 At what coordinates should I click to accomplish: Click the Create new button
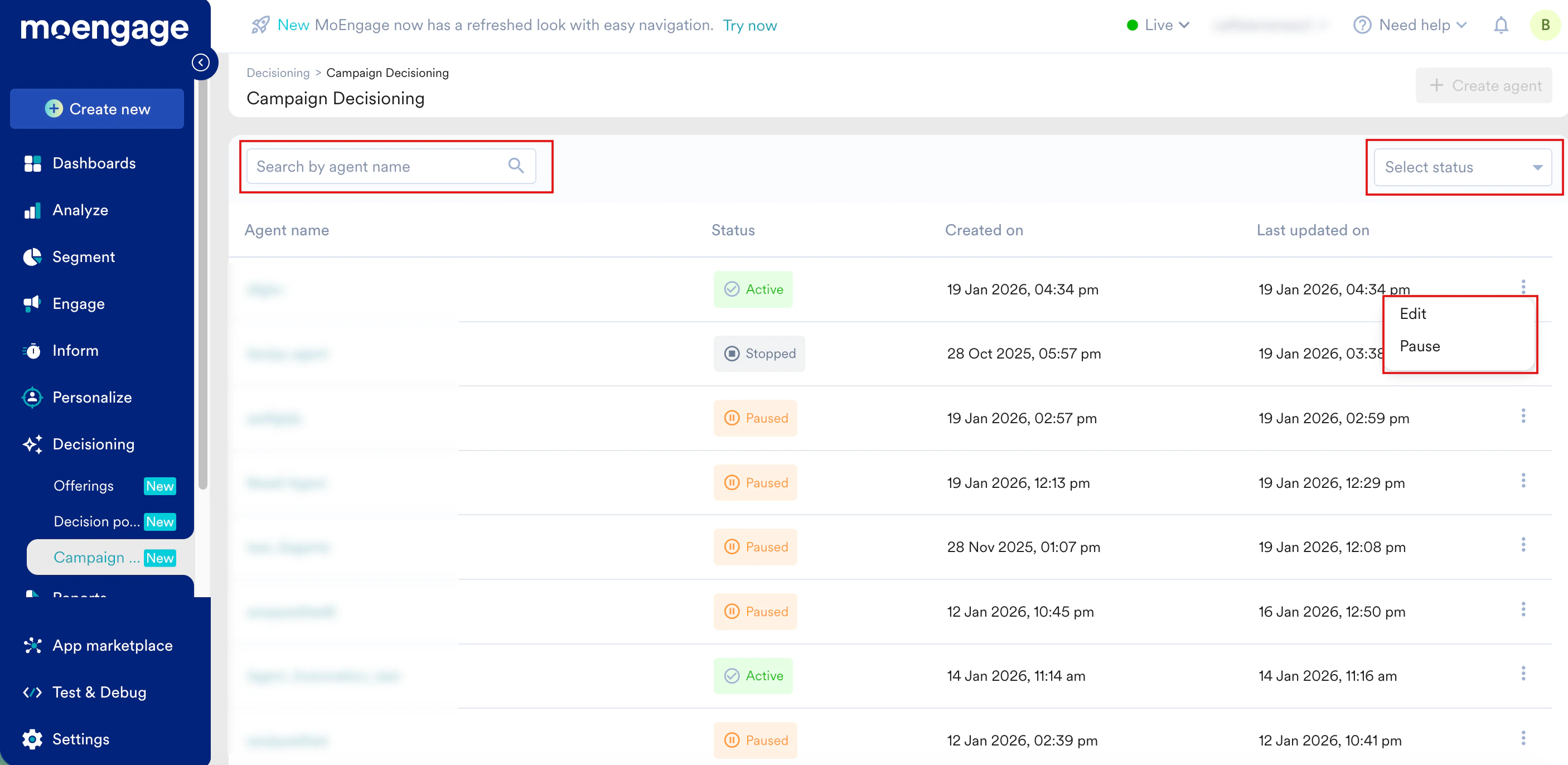98,109
